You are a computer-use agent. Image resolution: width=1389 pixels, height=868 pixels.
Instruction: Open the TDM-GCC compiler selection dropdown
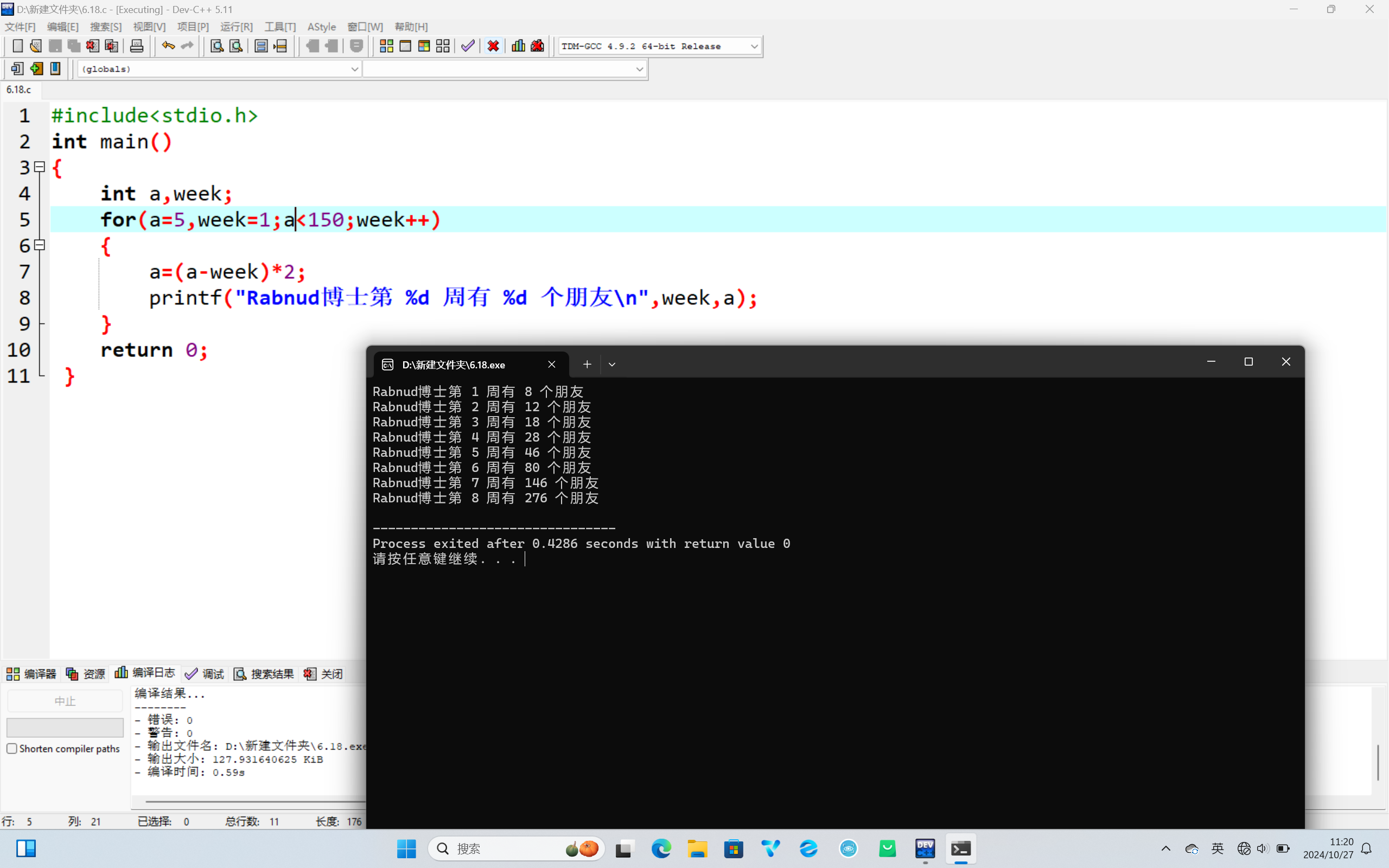[754, 46]
